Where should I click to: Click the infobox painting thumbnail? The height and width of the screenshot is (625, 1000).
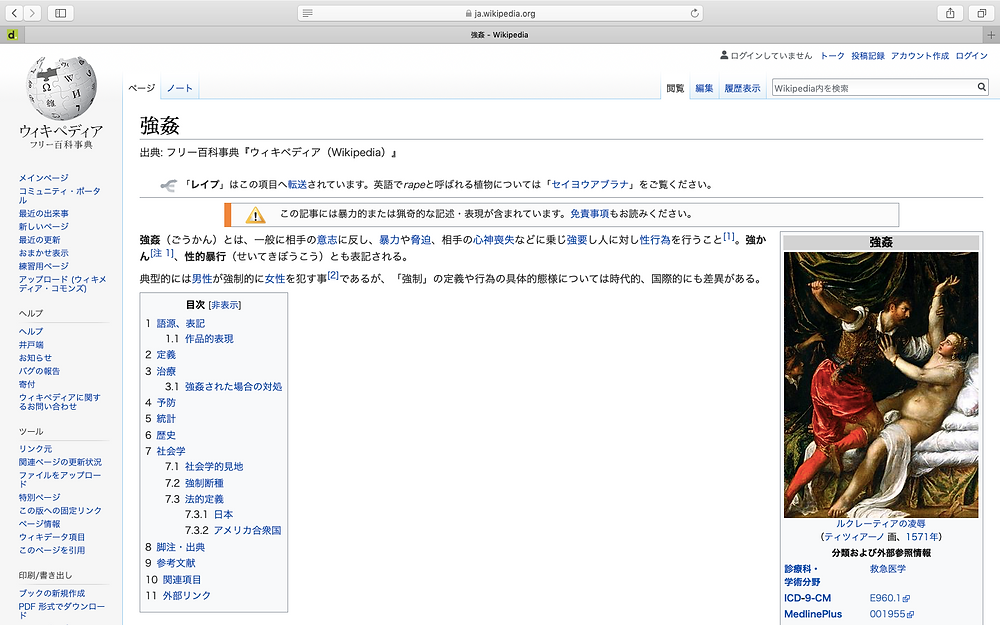tap(881, 385)
